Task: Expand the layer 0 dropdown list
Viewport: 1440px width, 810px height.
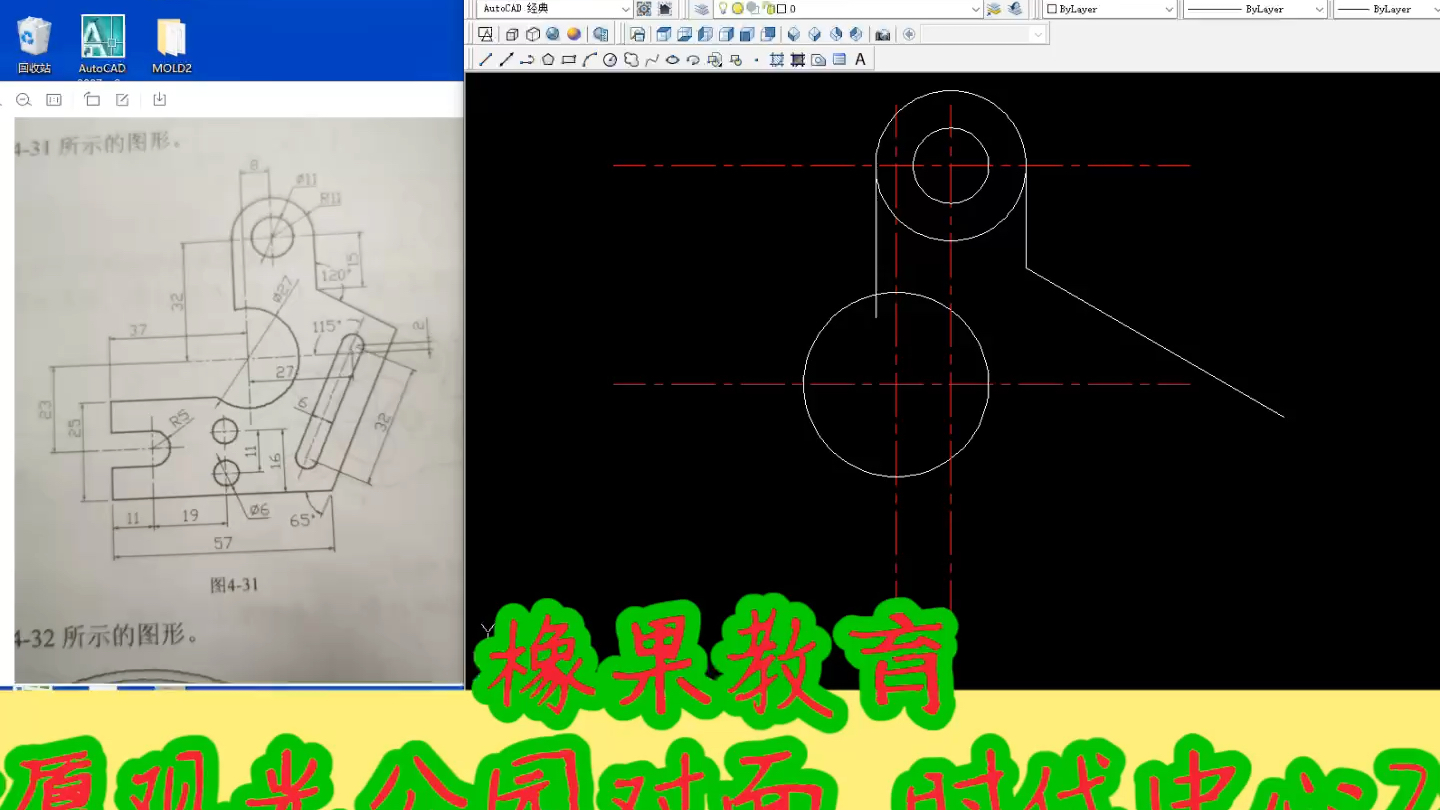Action: coord(975,9)
